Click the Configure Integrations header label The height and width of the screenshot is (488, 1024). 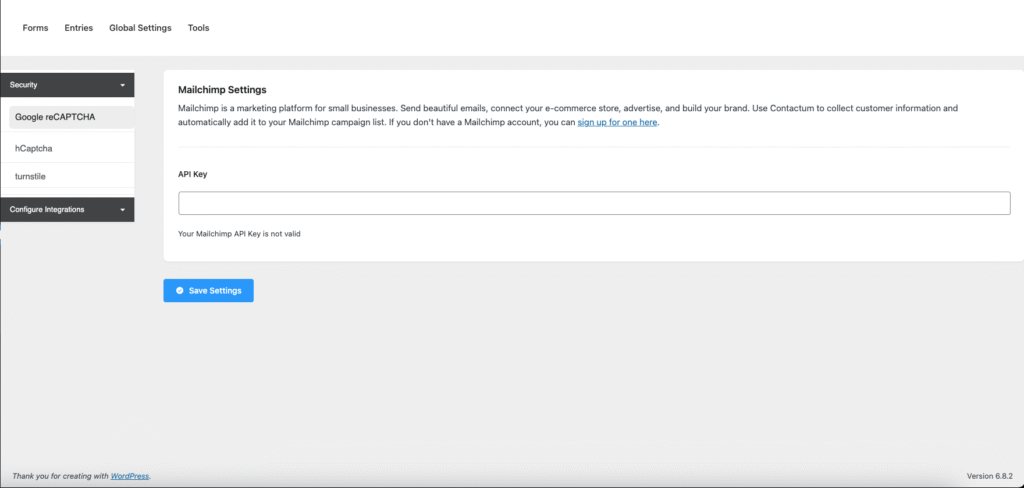(x=47, y=210)
